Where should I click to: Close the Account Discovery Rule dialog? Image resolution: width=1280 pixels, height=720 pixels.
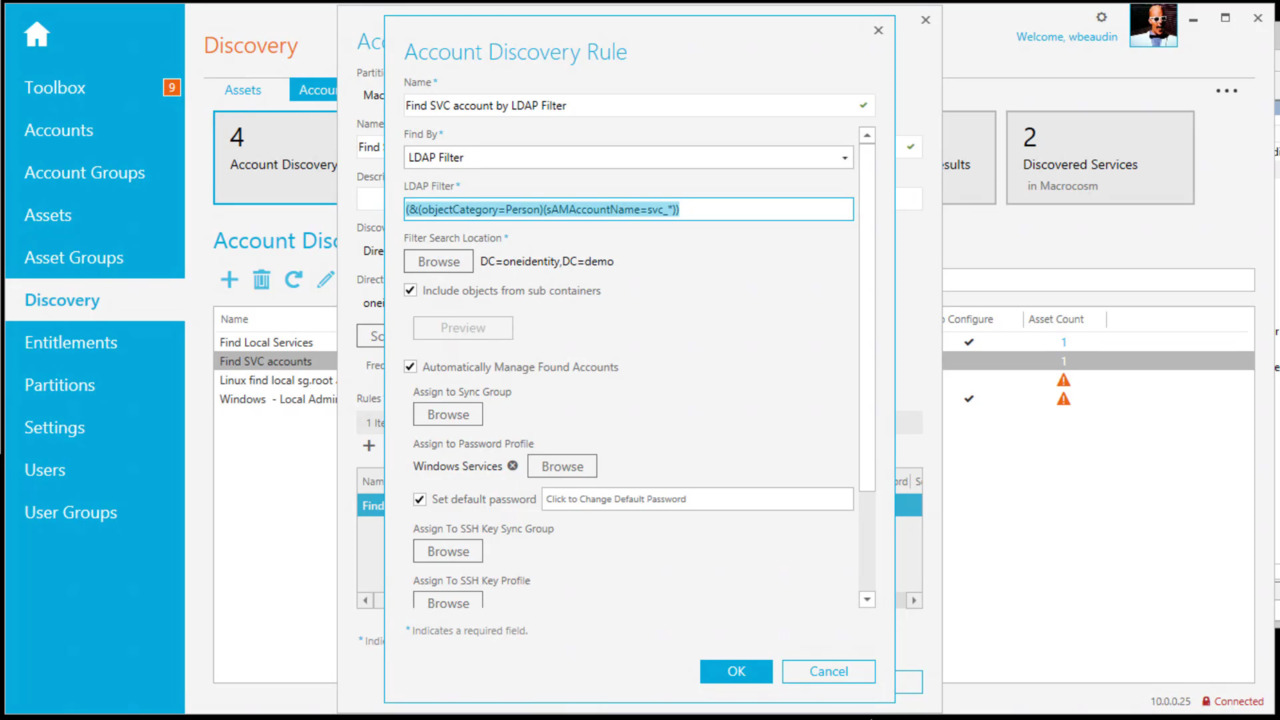click(878, 31)
